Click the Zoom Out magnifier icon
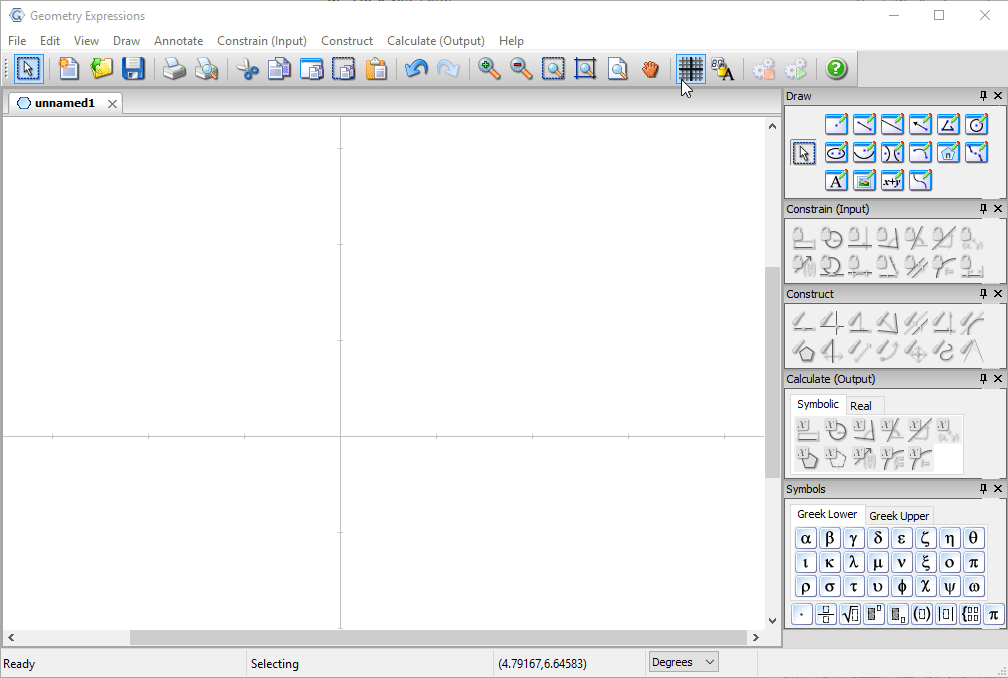This screenshot has height=678, width=1008. (x=521, y=69)
